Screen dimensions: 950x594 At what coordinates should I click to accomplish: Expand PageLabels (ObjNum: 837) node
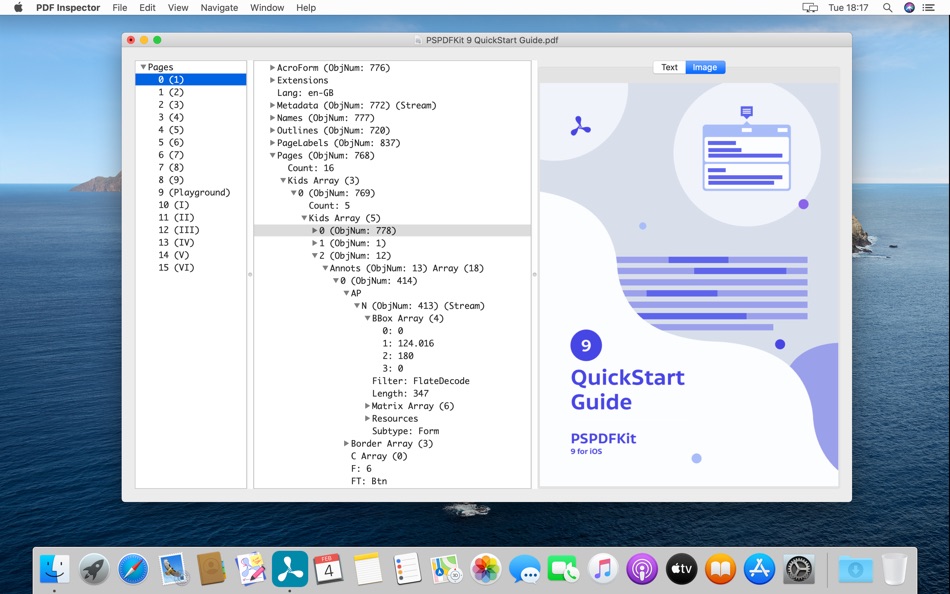coord(273,142)
